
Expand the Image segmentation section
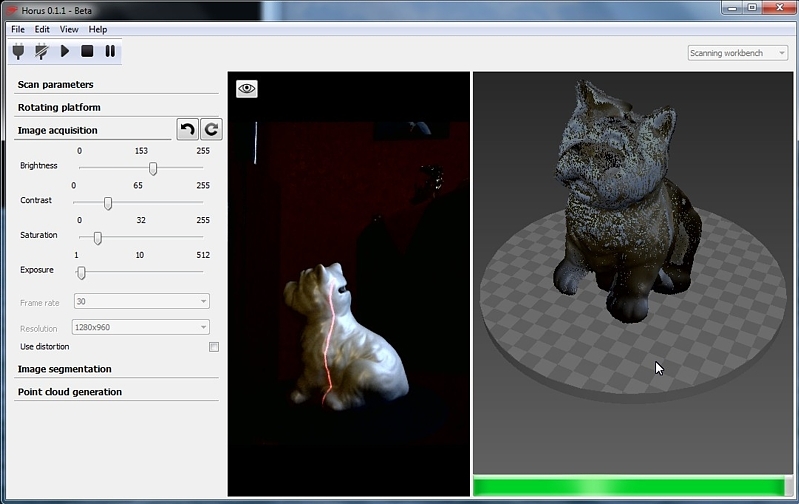click(x=65, y=369)
